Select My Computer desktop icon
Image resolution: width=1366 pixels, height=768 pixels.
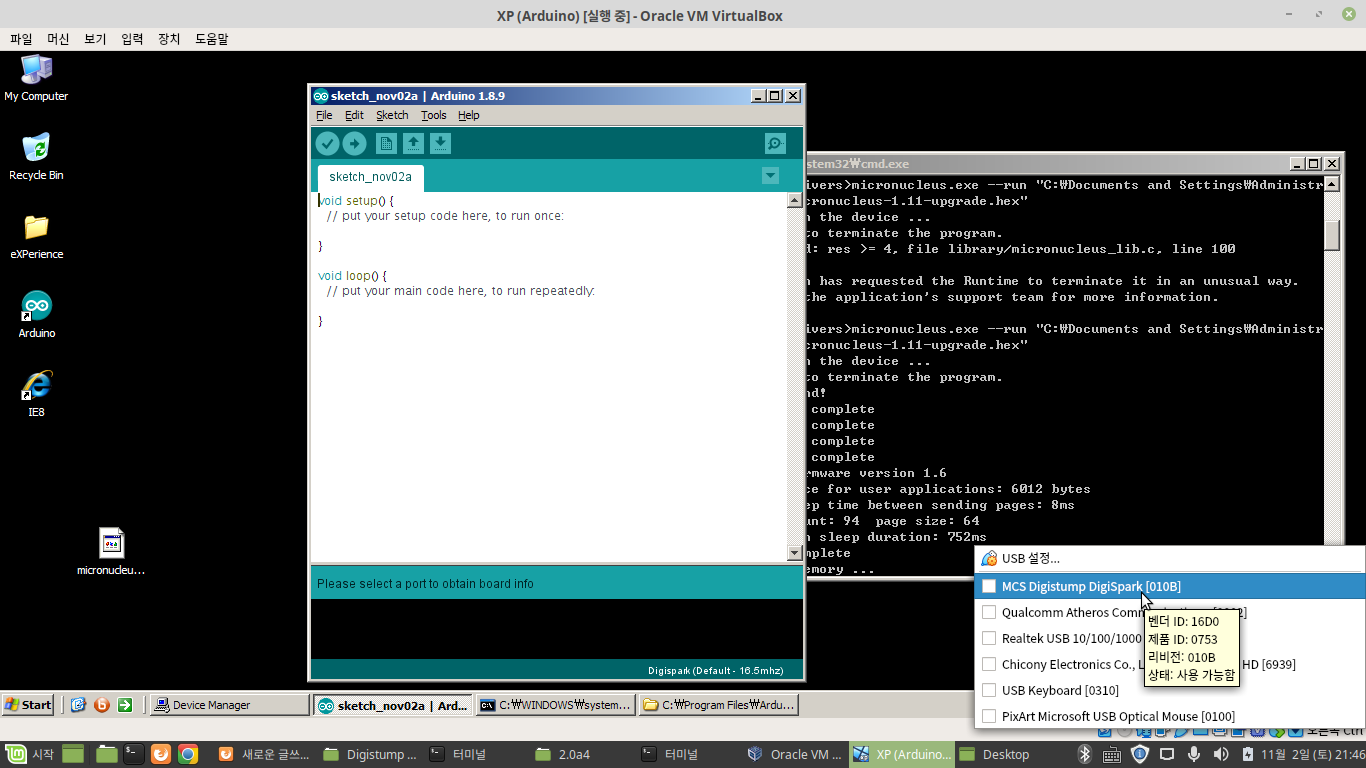(36, 78)
